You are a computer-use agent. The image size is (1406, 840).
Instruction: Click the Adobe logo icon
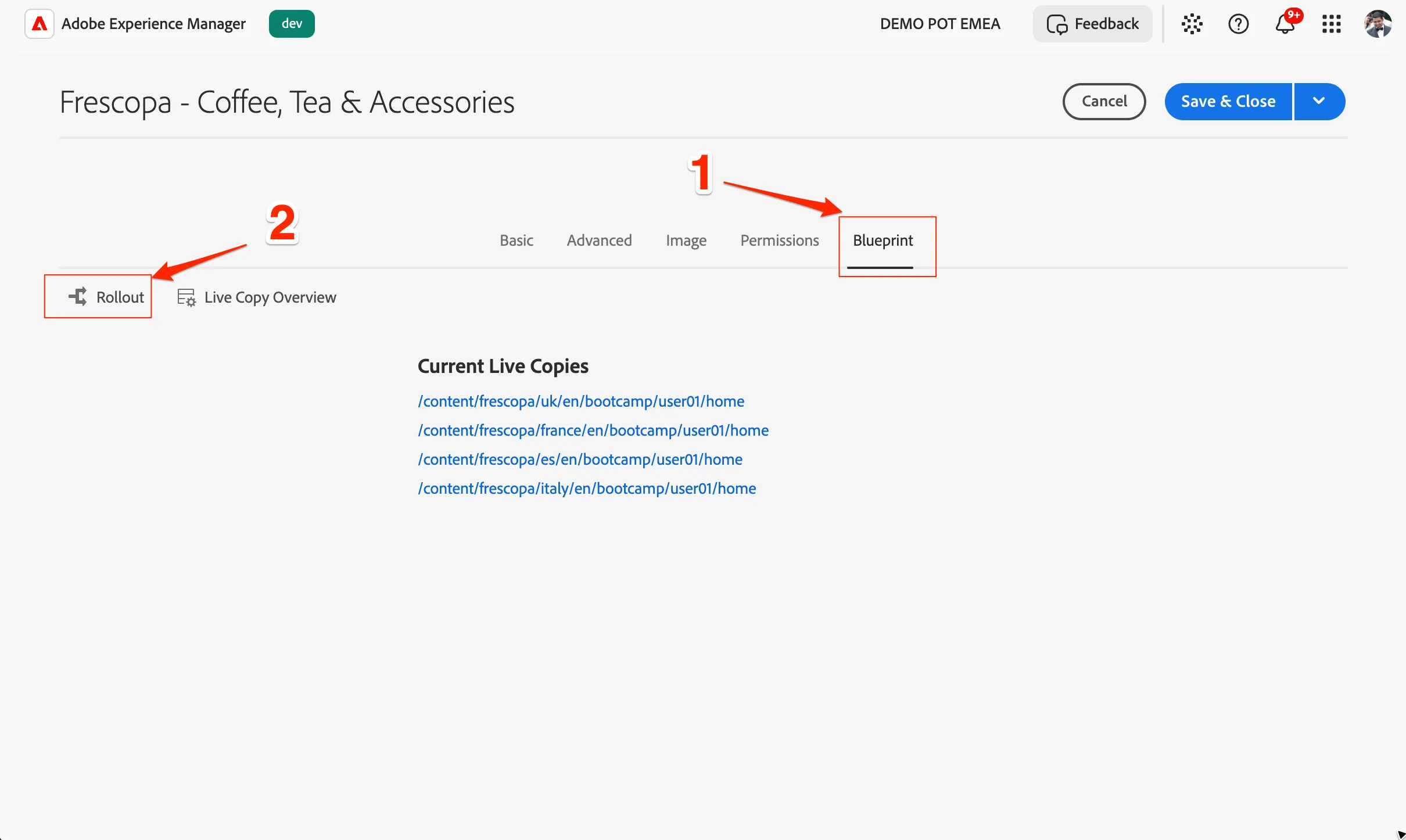tap(40, 24)
